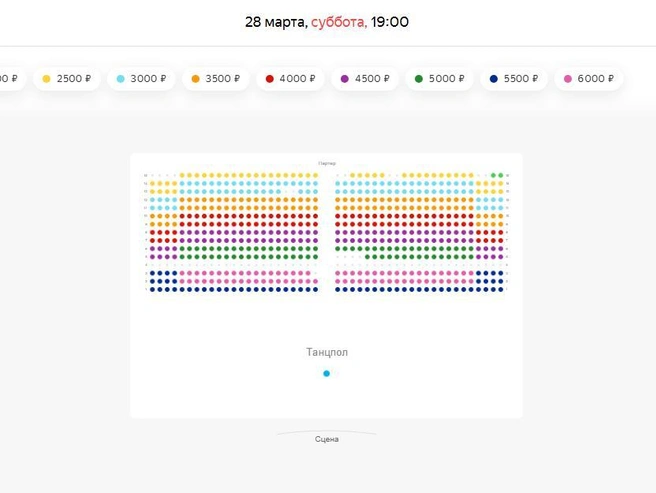Select the 2500 ₽ price filter chip

click(x=67, y=79)
